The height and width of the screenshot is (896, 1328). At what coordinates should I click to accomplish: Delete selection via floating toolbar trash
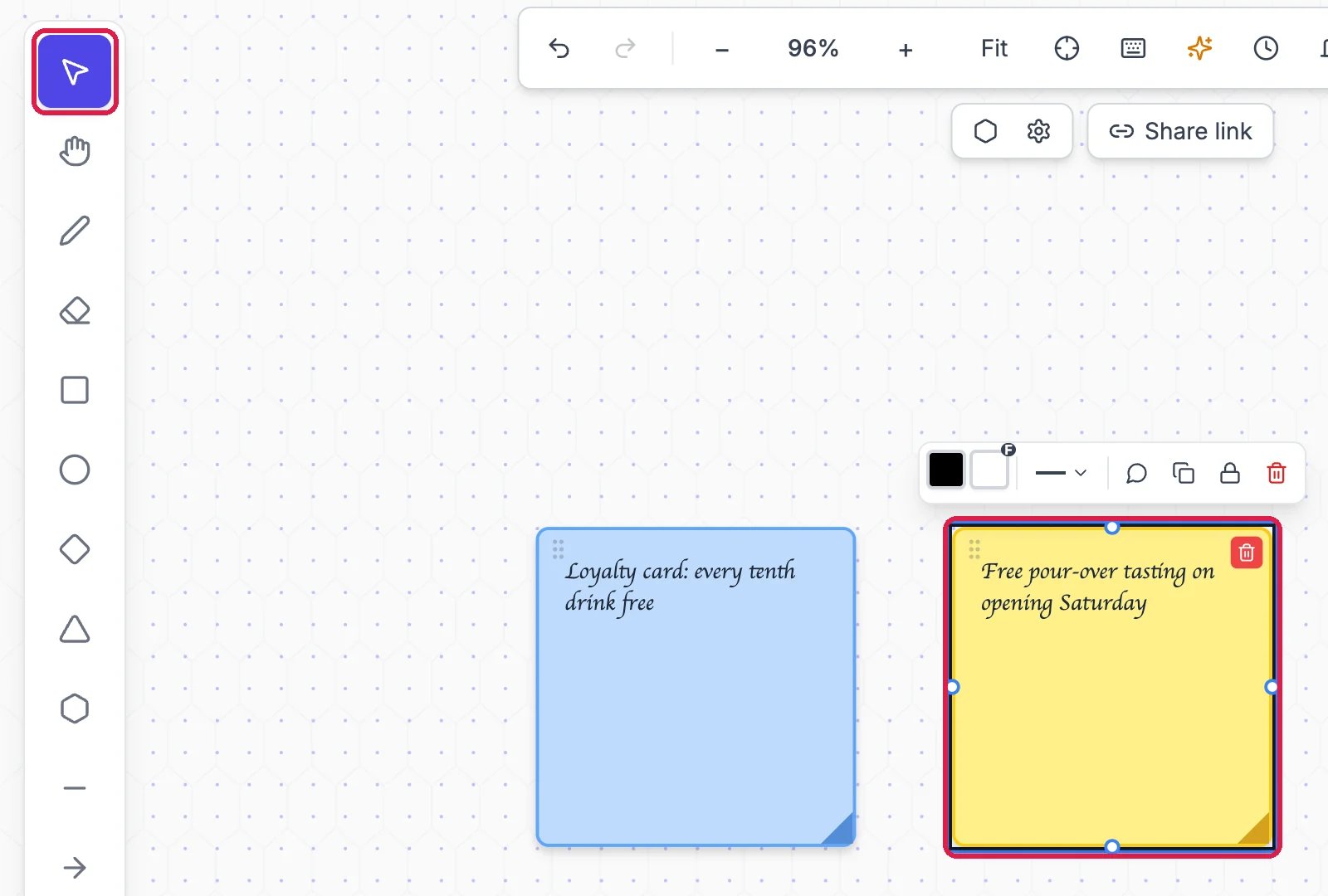tap(1277, 473)
